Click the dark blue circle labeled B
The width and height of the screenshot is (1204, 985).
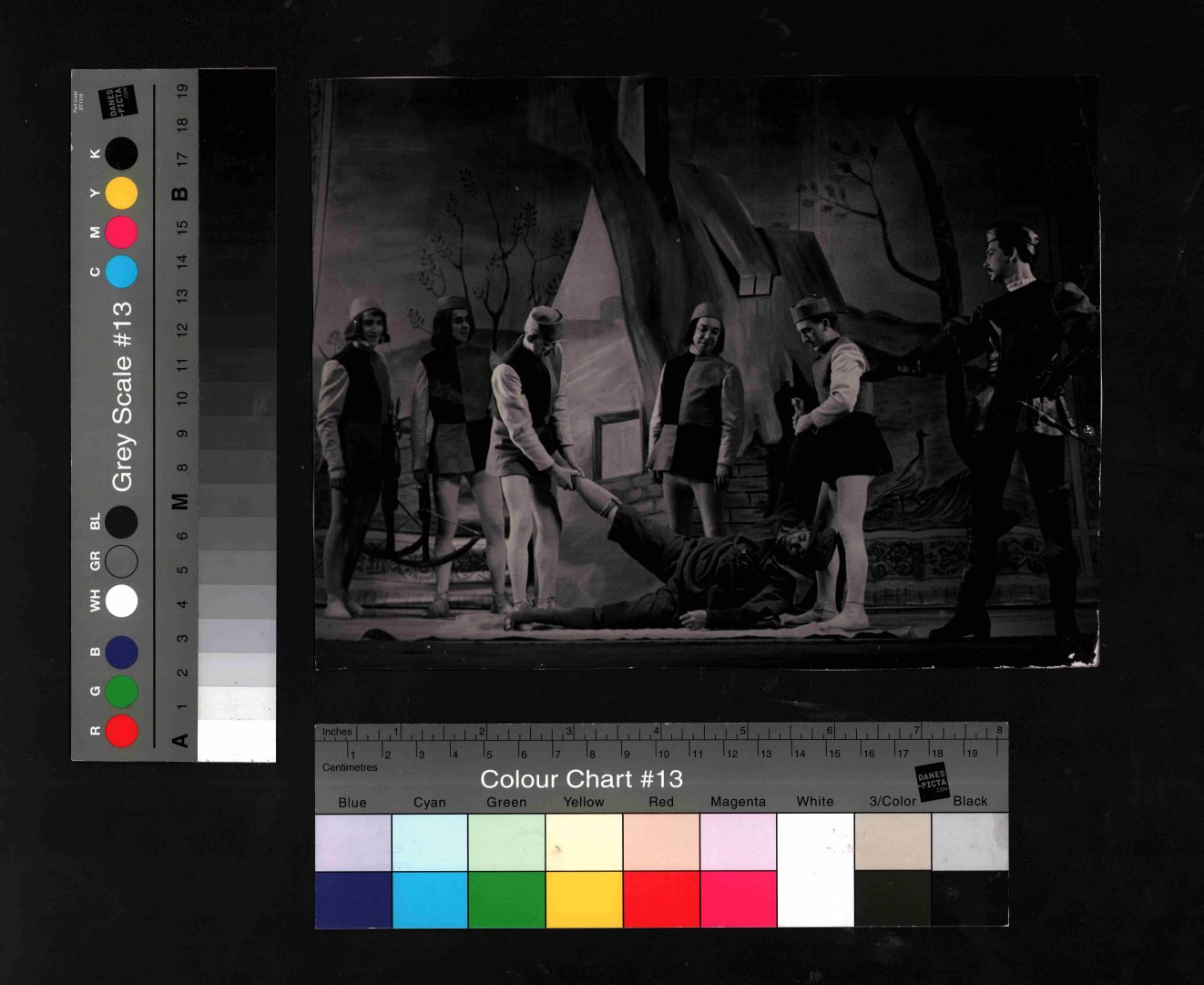(121, 652)
